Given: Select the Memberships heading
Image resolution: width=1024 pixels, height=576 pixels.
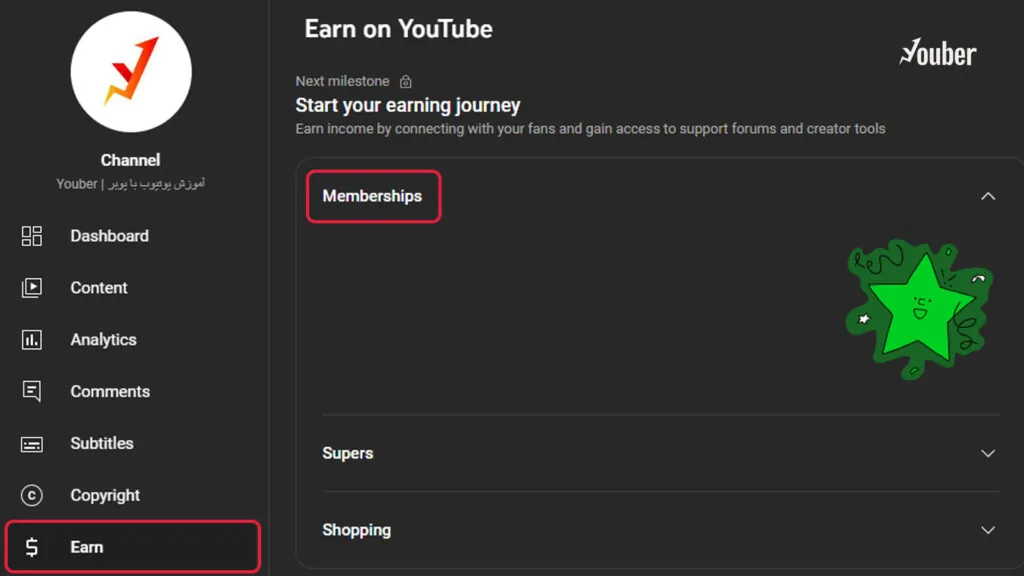Looking at the screenshot, I should (x=372, y=196).
